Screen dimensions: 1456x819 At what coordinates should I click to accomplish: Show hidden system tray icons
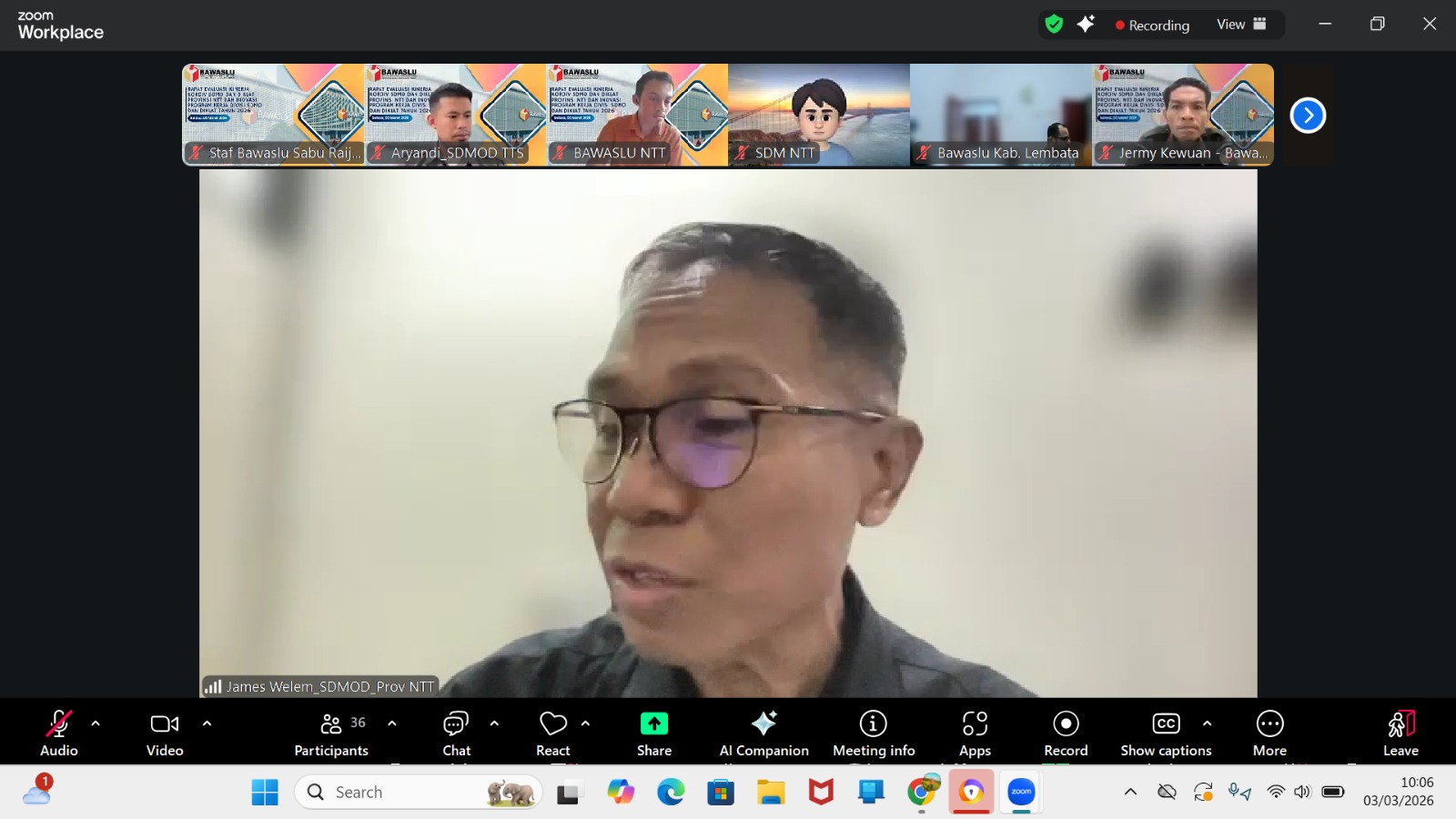tap(1130, 792)
